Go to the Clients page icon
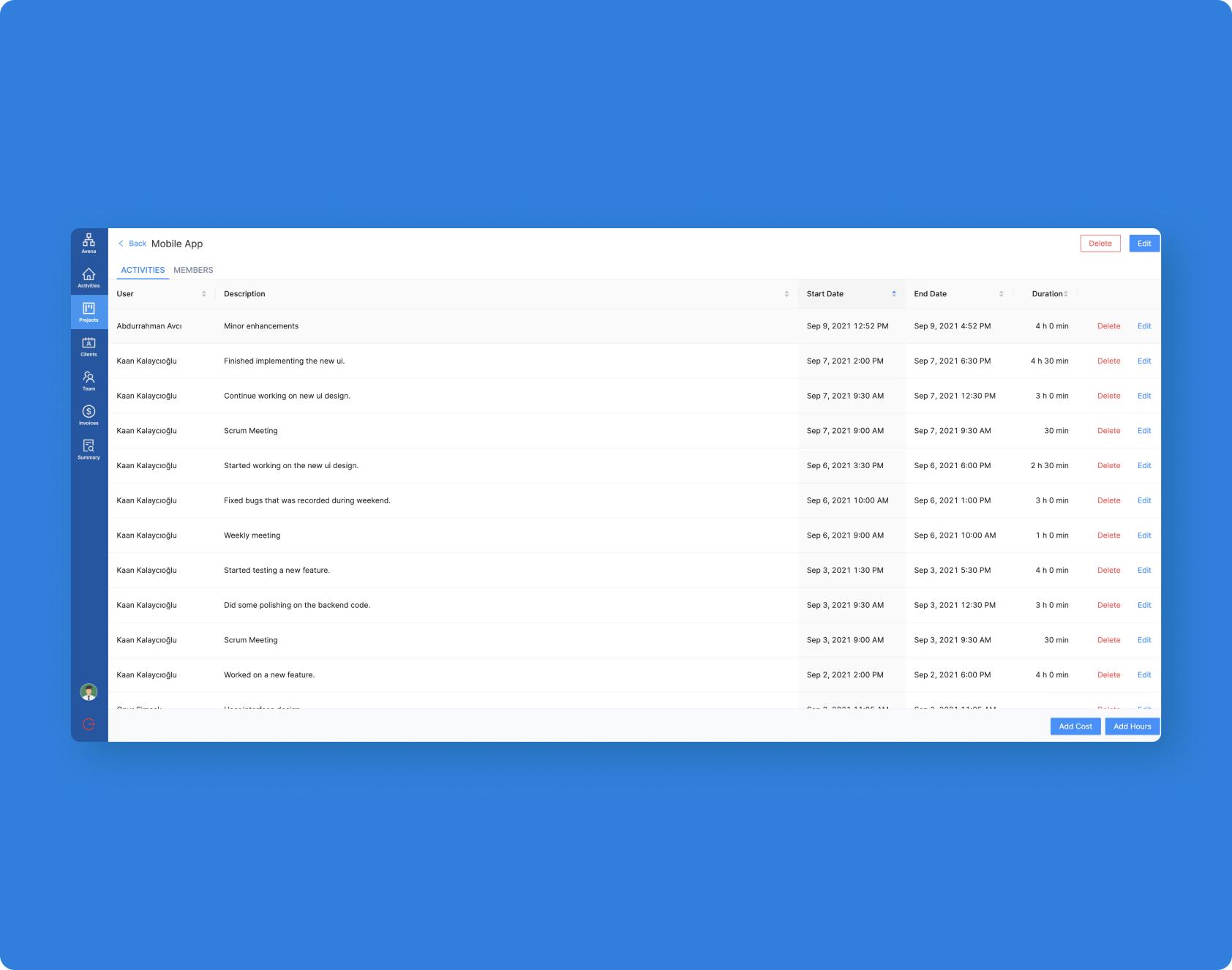The width and height of the screenshot is (1232, 970). tap(89, 346)
